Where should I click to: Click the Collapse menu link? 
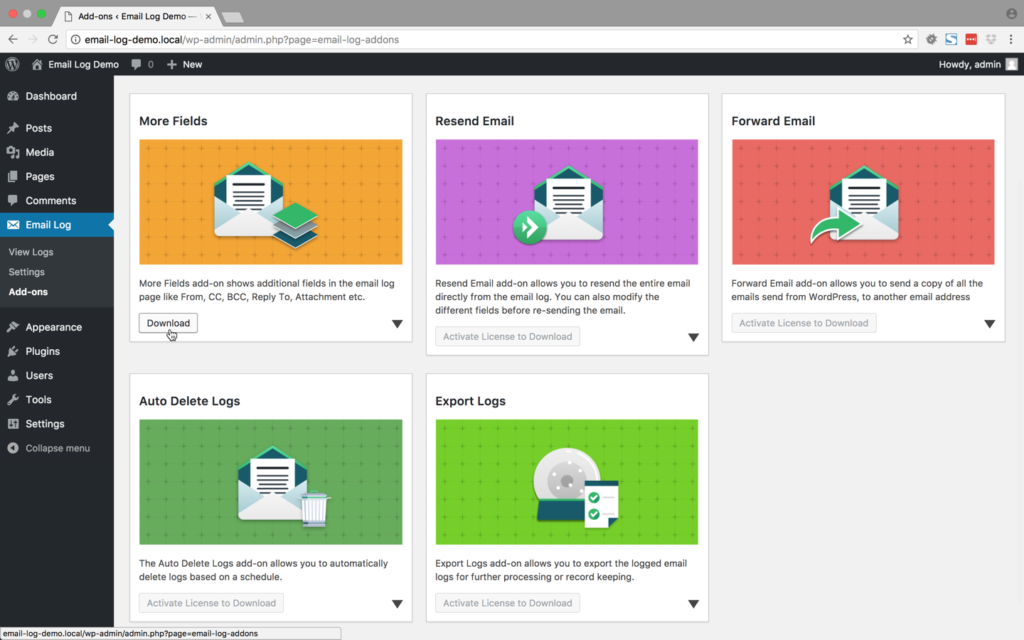pyautogui.click(x=57, y=448)
